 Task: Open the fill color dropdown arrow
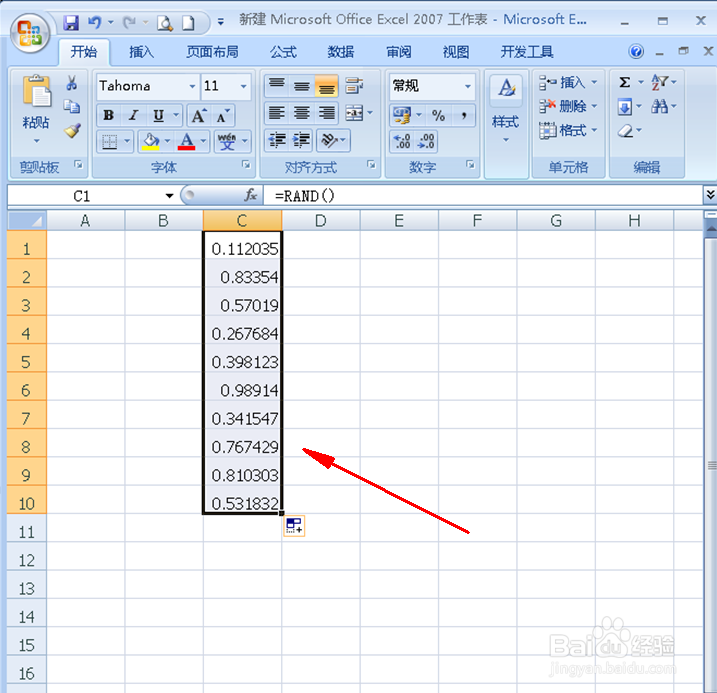coord(167,141)
